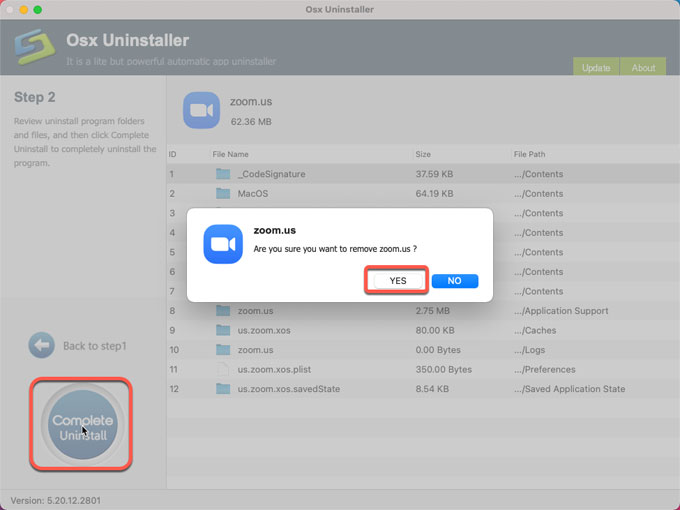This screenshot has height=510, width=680.
Task: Click the .../Saved Application State path
Action: point(569,389)
